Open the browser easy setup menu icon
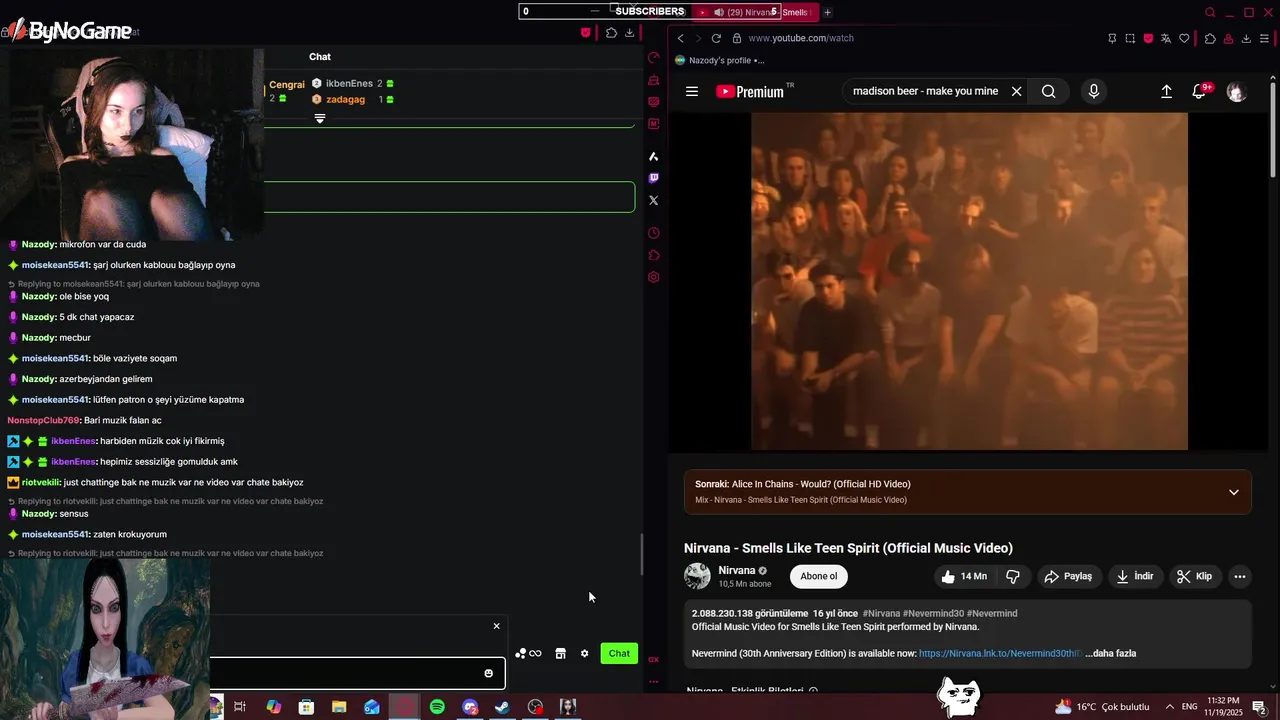The width and height of the screenshot is (1280, 720). pyautogui.click(x=1265, y=38)
